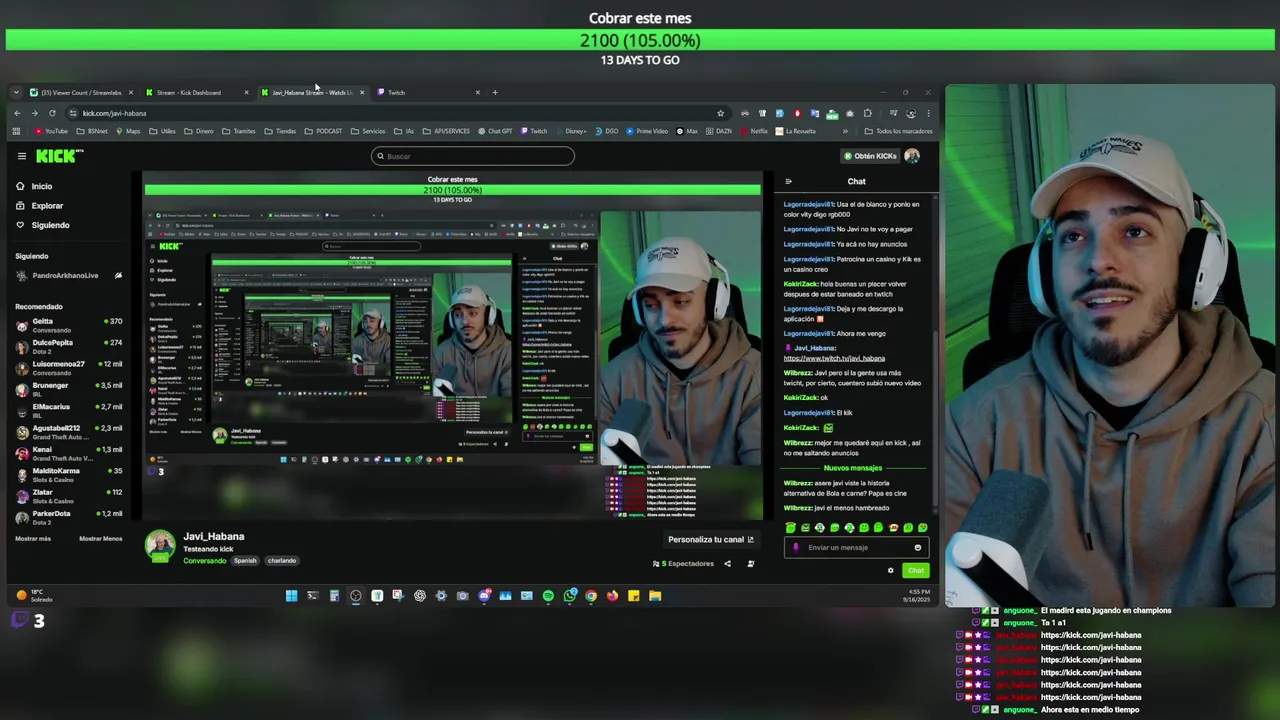Click the Conversando category link
Viewport: 1280px width, 720px height.
[x=205, y=561]
